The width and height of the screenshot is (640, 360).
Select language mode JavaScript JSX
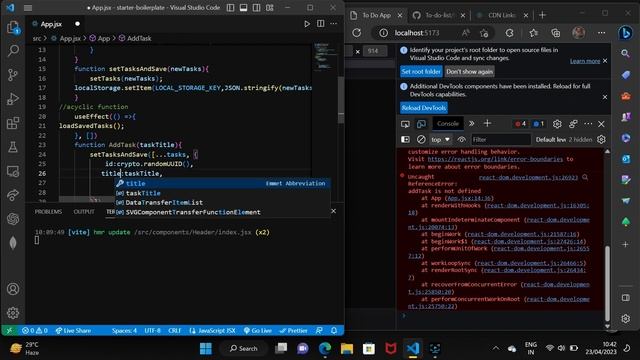pyautogui.click(x=213, y=331)
